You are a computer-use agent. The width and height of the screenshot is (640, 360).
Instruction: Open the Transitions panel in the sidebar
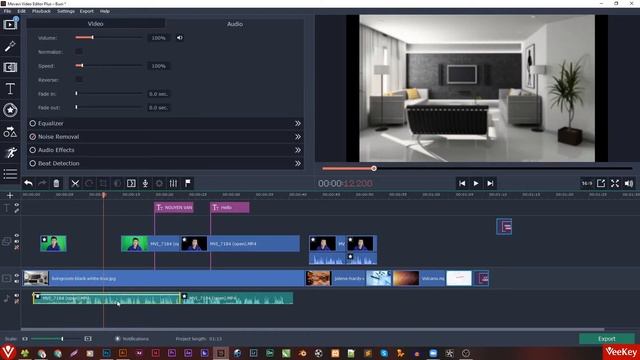click(10, 67)
